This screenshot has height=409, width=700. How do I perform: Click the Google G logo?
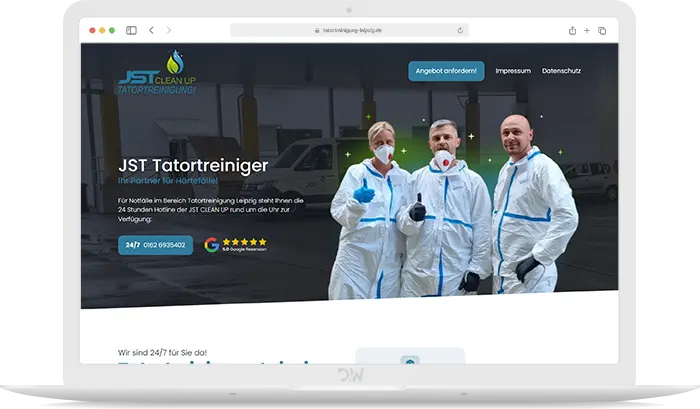click(212, 245)
